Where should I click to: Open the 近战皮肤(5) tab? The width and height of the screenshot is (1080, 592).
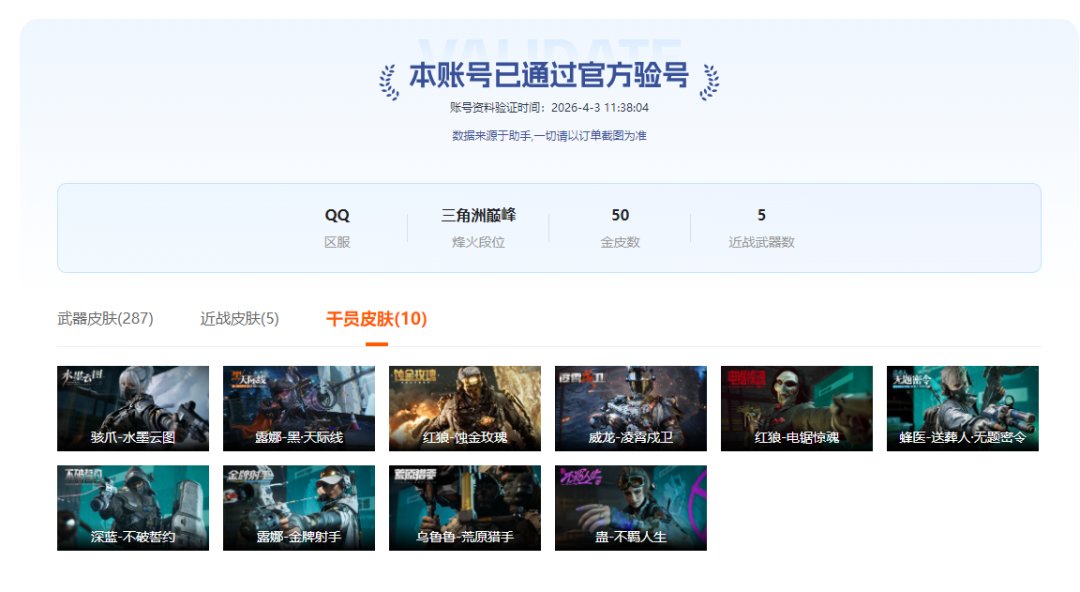[238, 318]
